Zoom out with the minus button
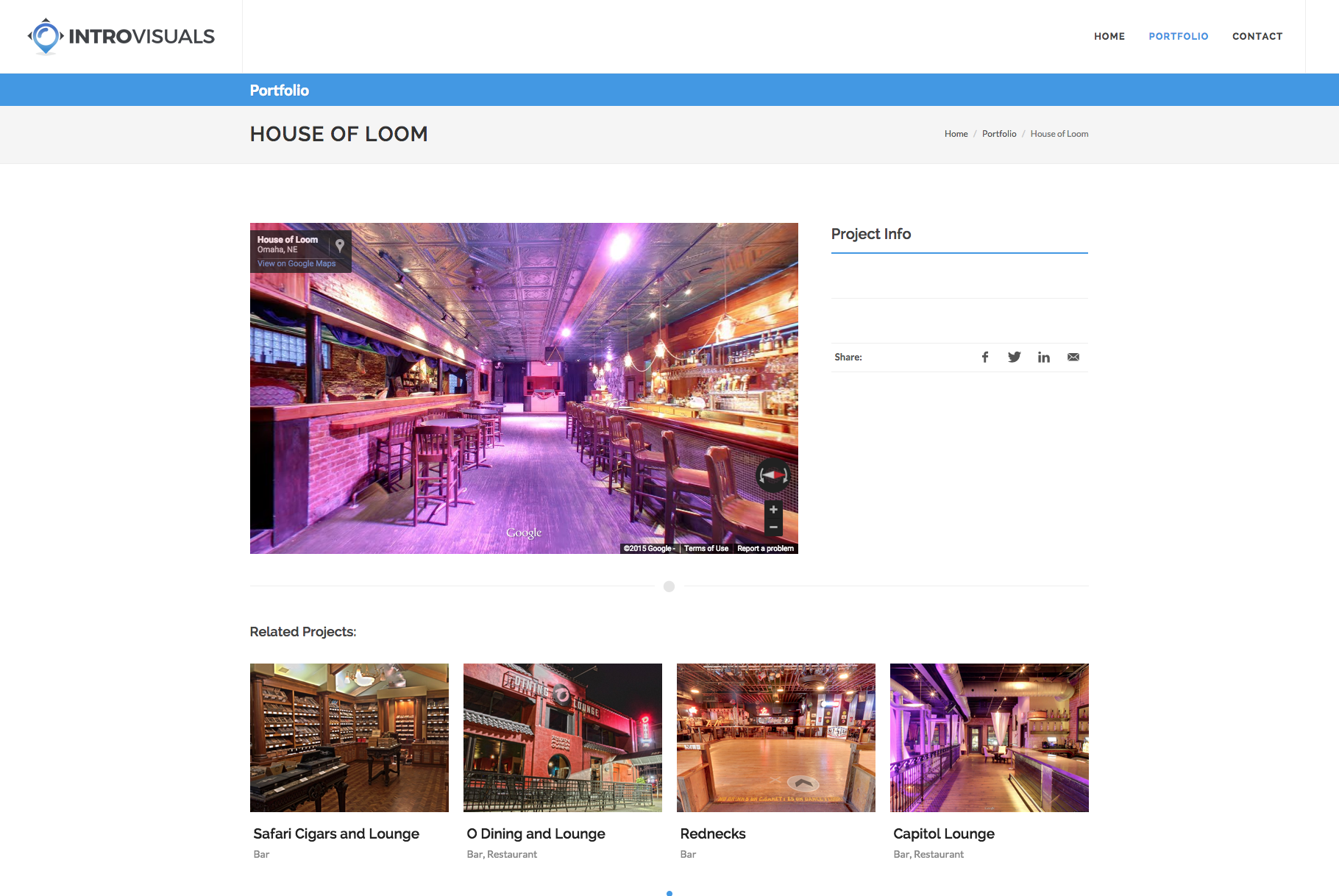Screen dimensions: 1339x896 [x=773, y=527]
